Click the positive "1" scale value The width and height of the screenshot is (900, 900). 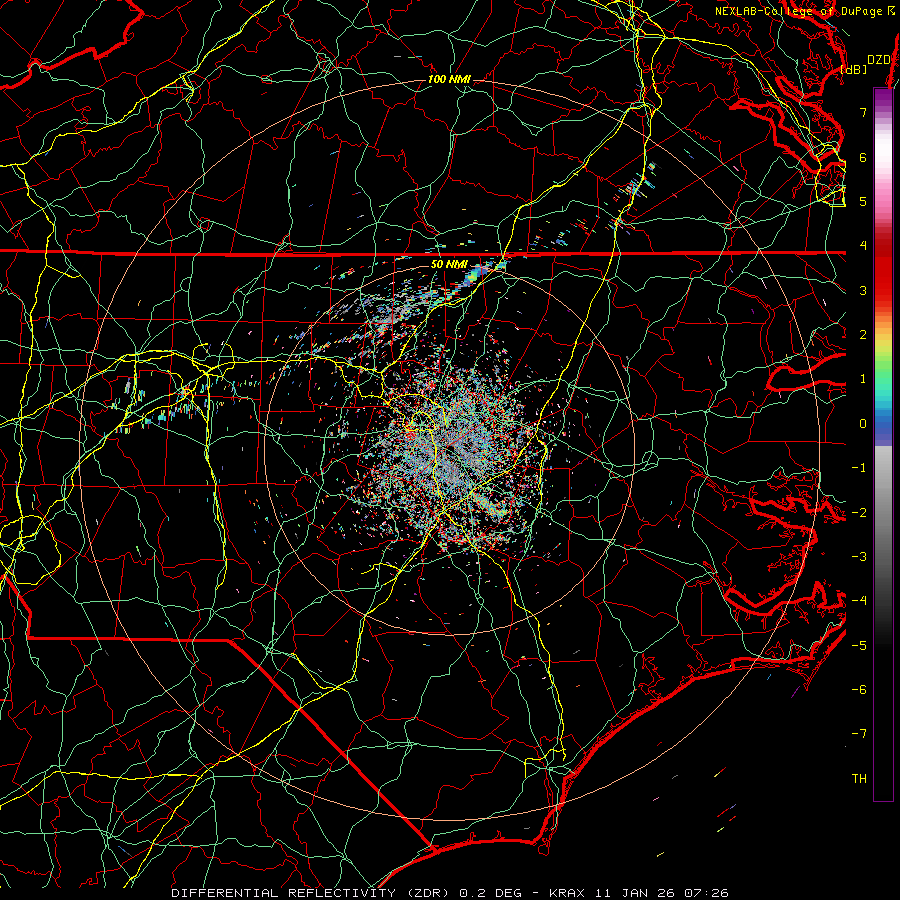click(863, 379)
